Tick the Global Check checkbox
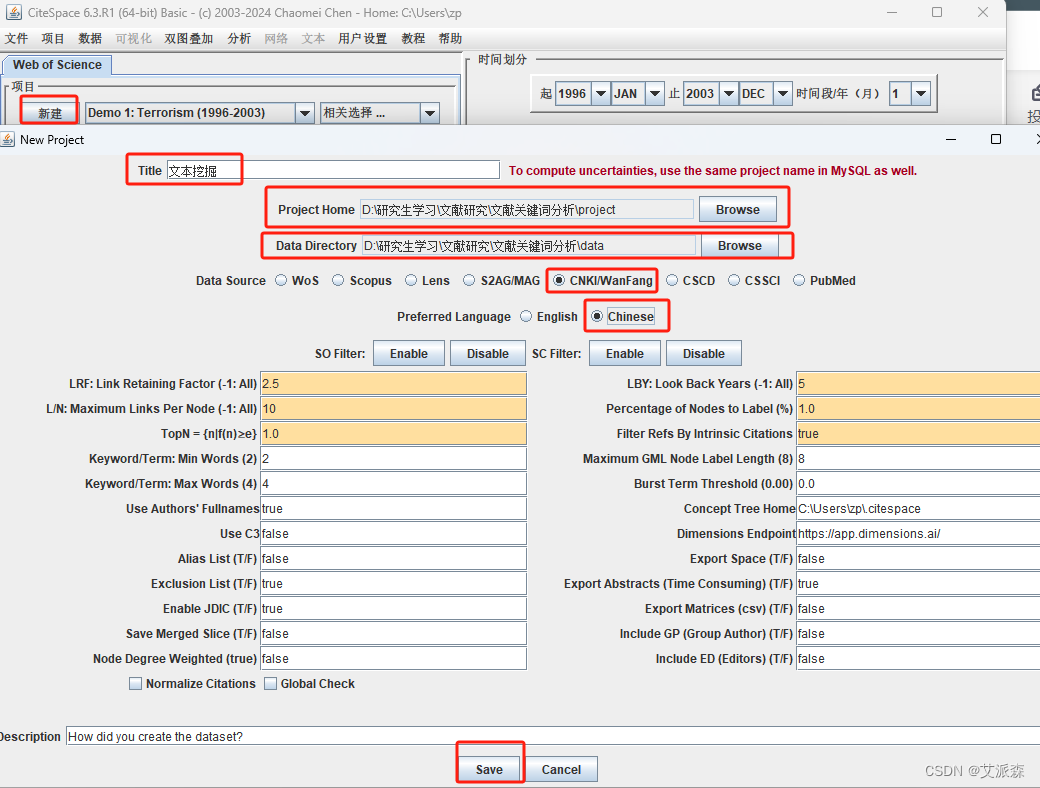Screen dimensions: 1040x788 click(271, 683)
